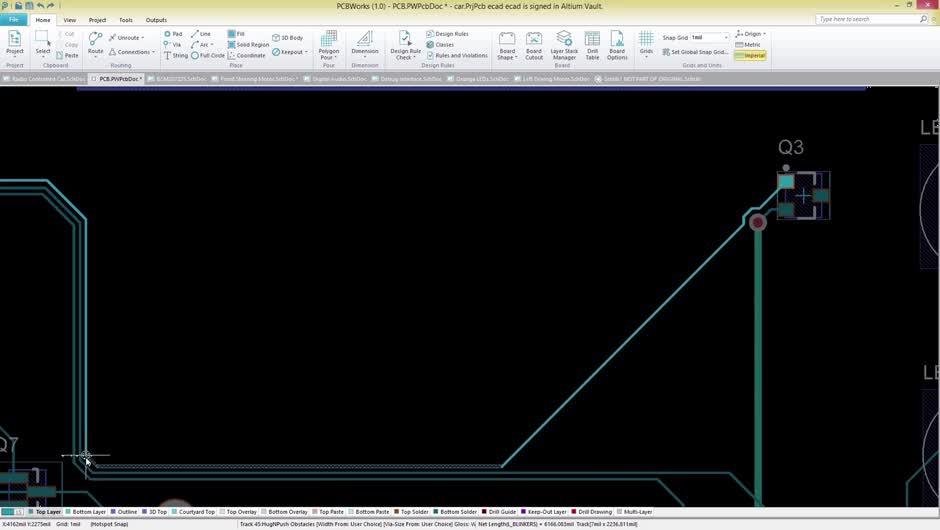Viewport: 940px width, 530px height.
Task: Switch to the Outputs ribbon tab
Action: 156,20
